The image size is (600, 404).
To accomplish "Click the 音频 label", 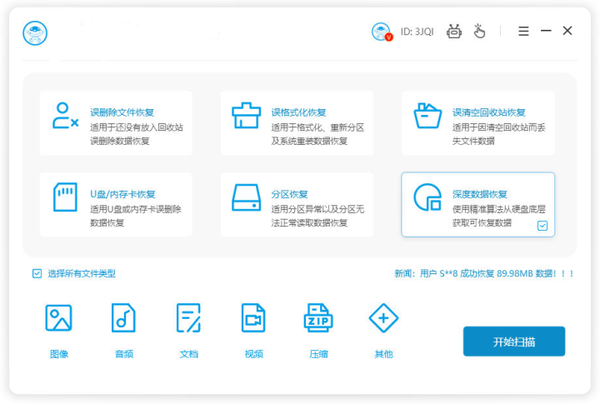I will click(124, 354).
